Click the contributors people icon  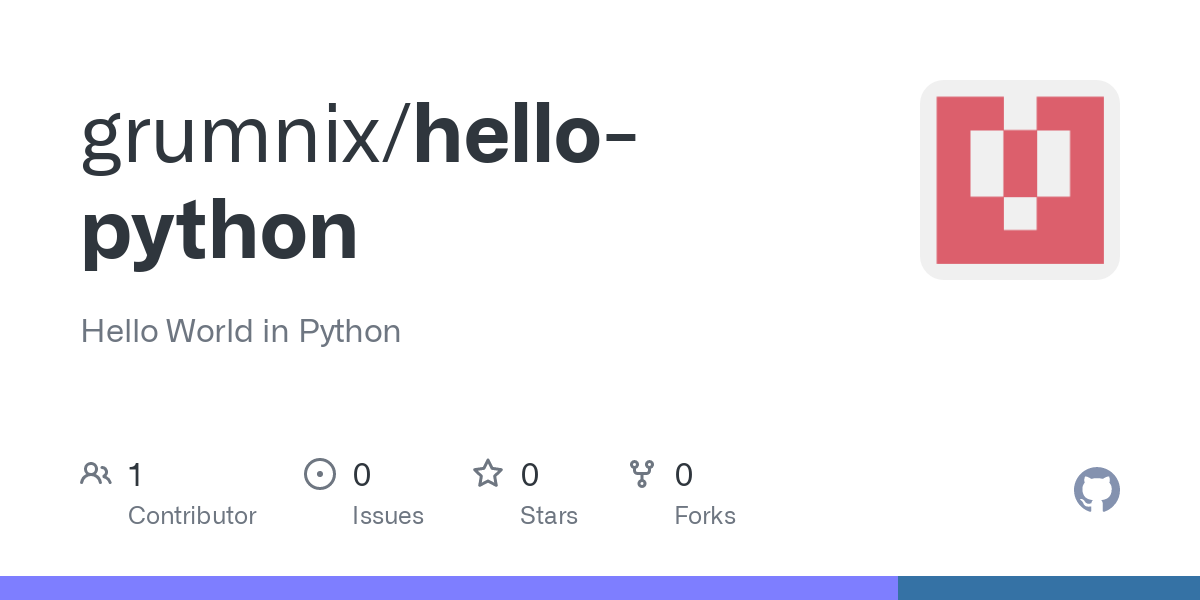[x=96, y=474]
